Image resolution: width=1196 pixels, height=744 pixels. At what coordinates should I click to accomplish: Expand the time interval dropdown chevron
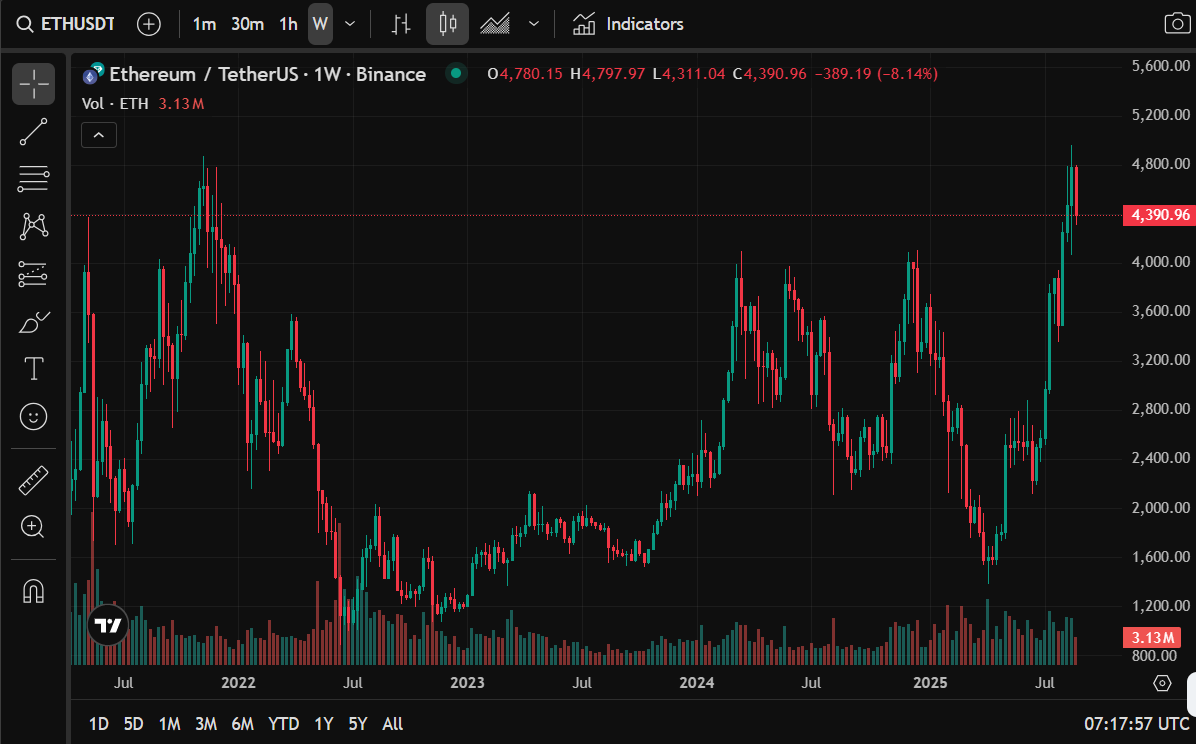click(349, 24)
